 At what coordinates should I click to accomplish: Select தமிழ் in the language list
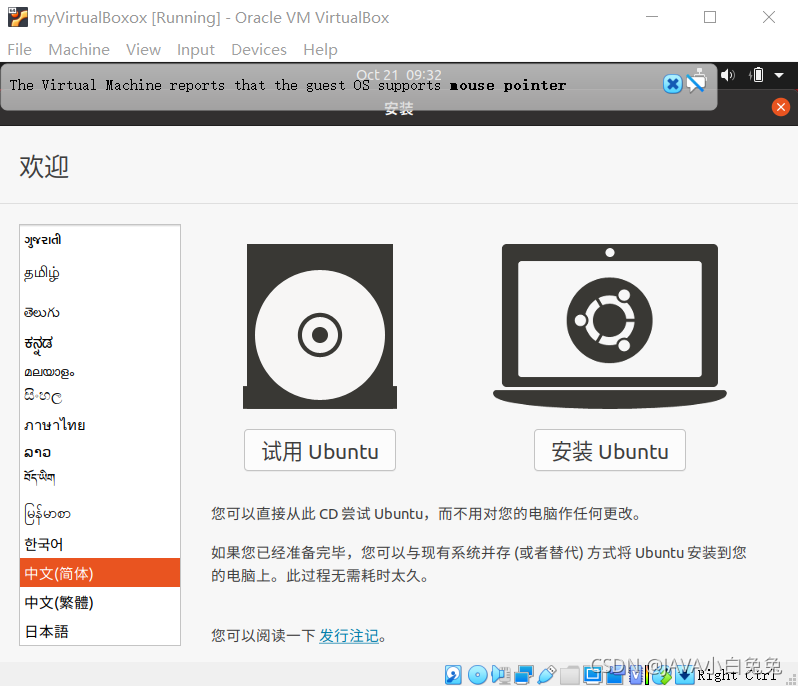(100, 274)
